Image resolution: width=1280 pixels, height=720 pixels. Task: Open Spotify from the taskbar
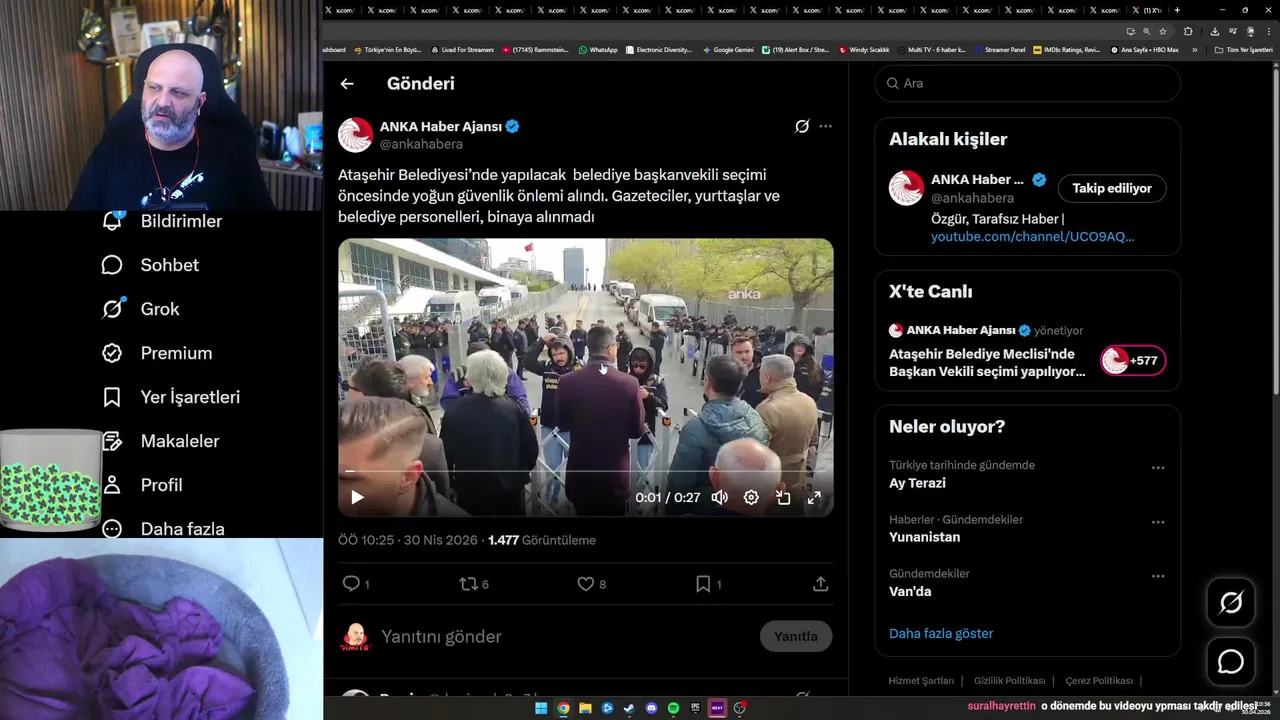coord(673,708)
